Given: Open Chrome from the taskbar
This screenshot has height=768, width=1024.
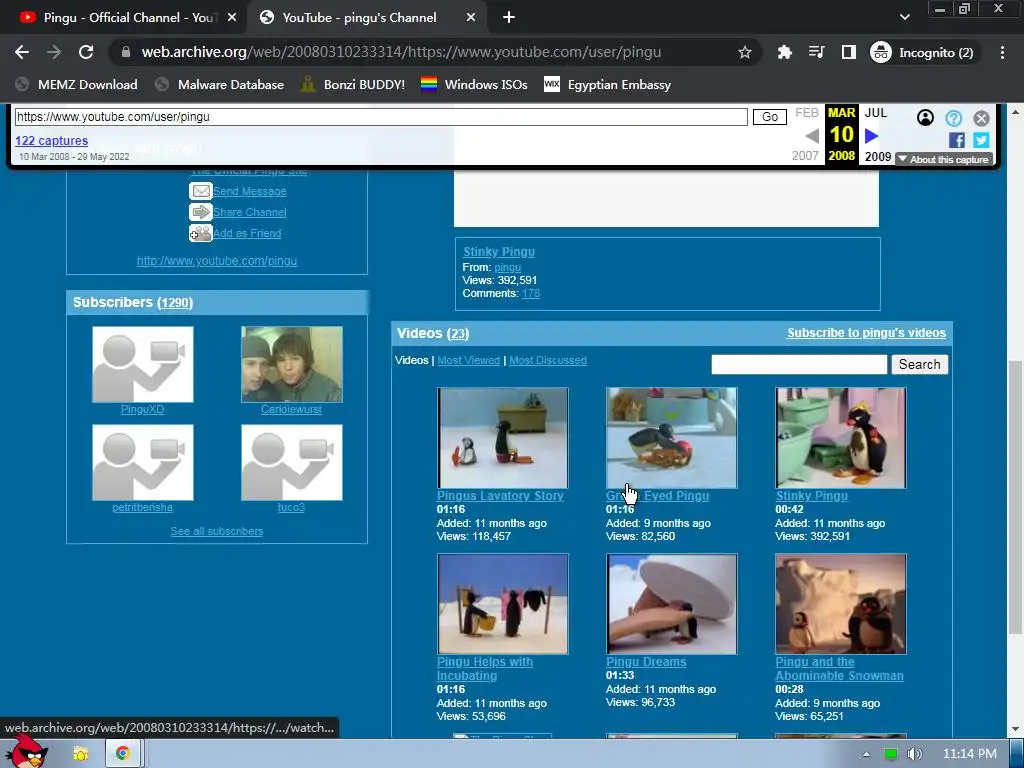Looking at the screenshot, I should click(x=122, y=754).
